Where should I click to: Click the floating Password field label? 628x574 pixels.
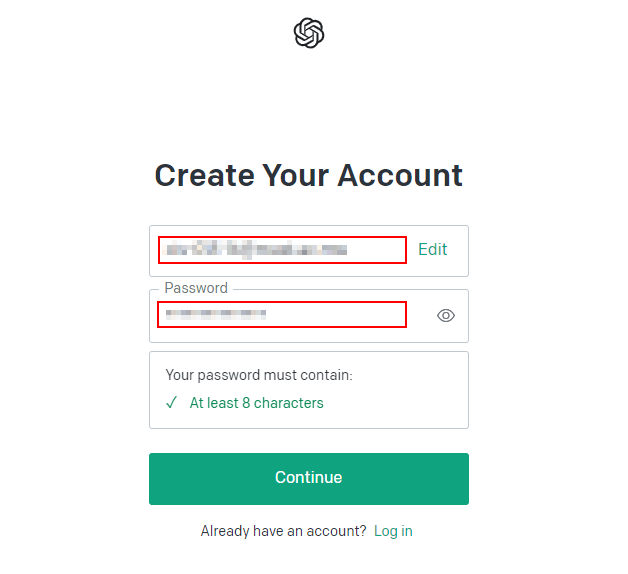196,288
